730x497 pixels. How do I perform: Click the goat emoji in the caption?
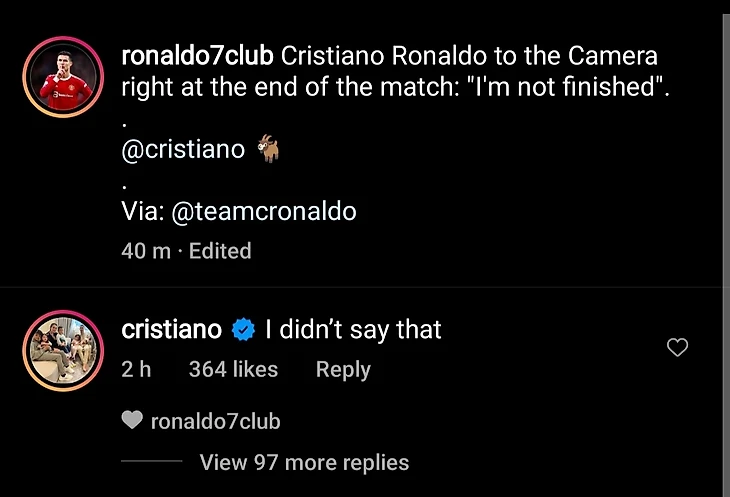pyautogui.click(x=269, y=150)
